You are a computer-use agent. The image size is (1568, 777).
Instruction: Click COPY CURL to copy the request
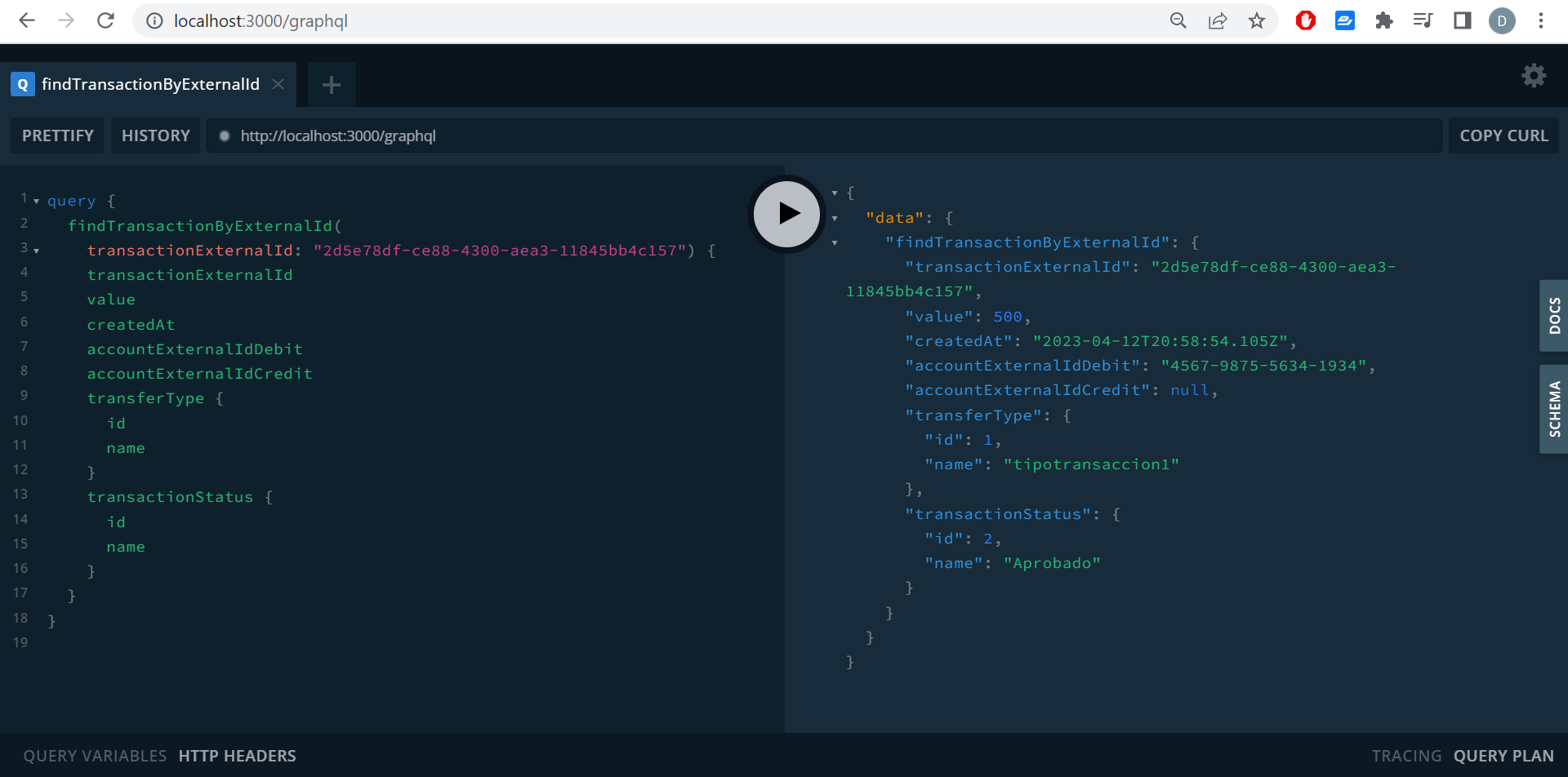tap(1503, 135)
